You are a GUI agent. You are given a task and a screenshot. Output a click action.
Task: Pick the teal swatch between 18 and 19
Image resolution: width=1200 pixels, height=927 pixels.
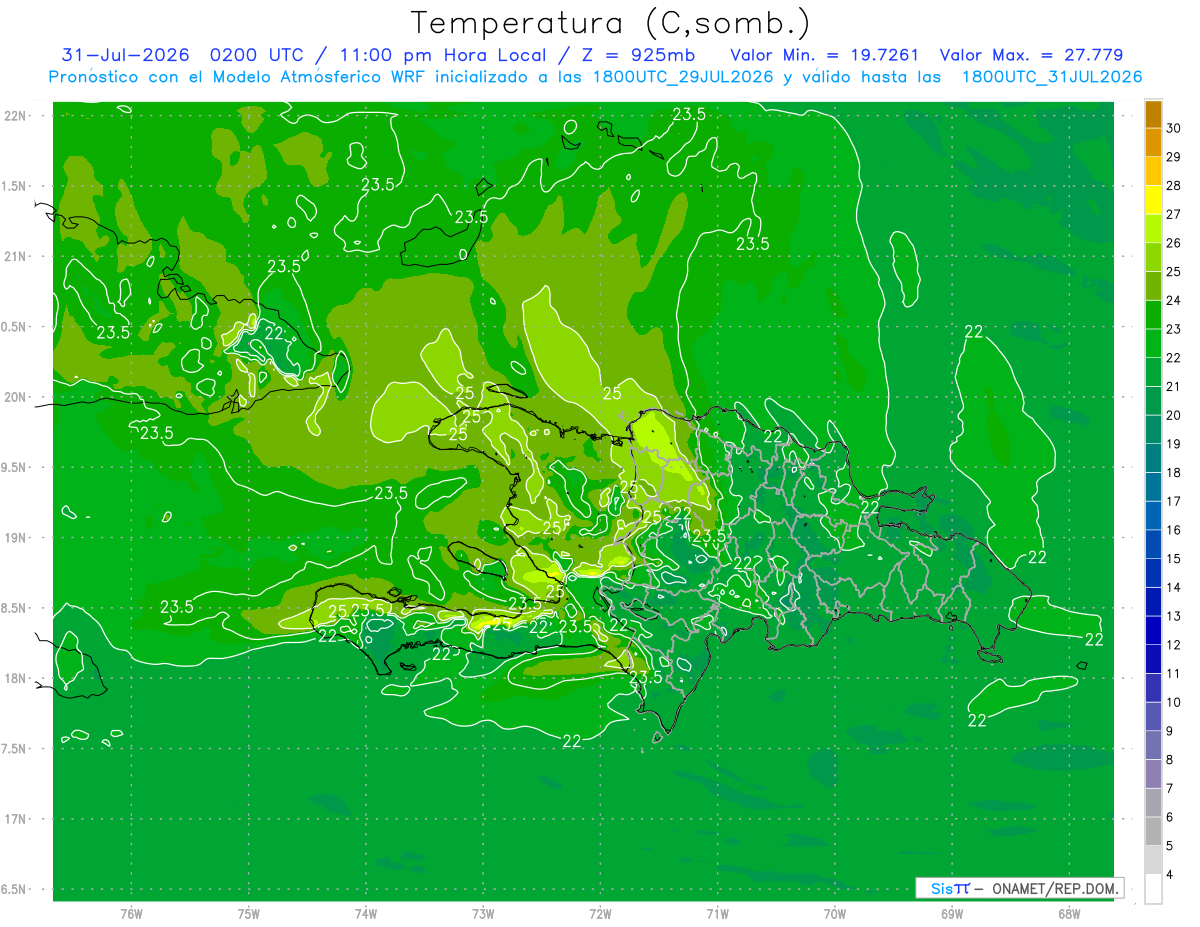[x=1153, y=458]
